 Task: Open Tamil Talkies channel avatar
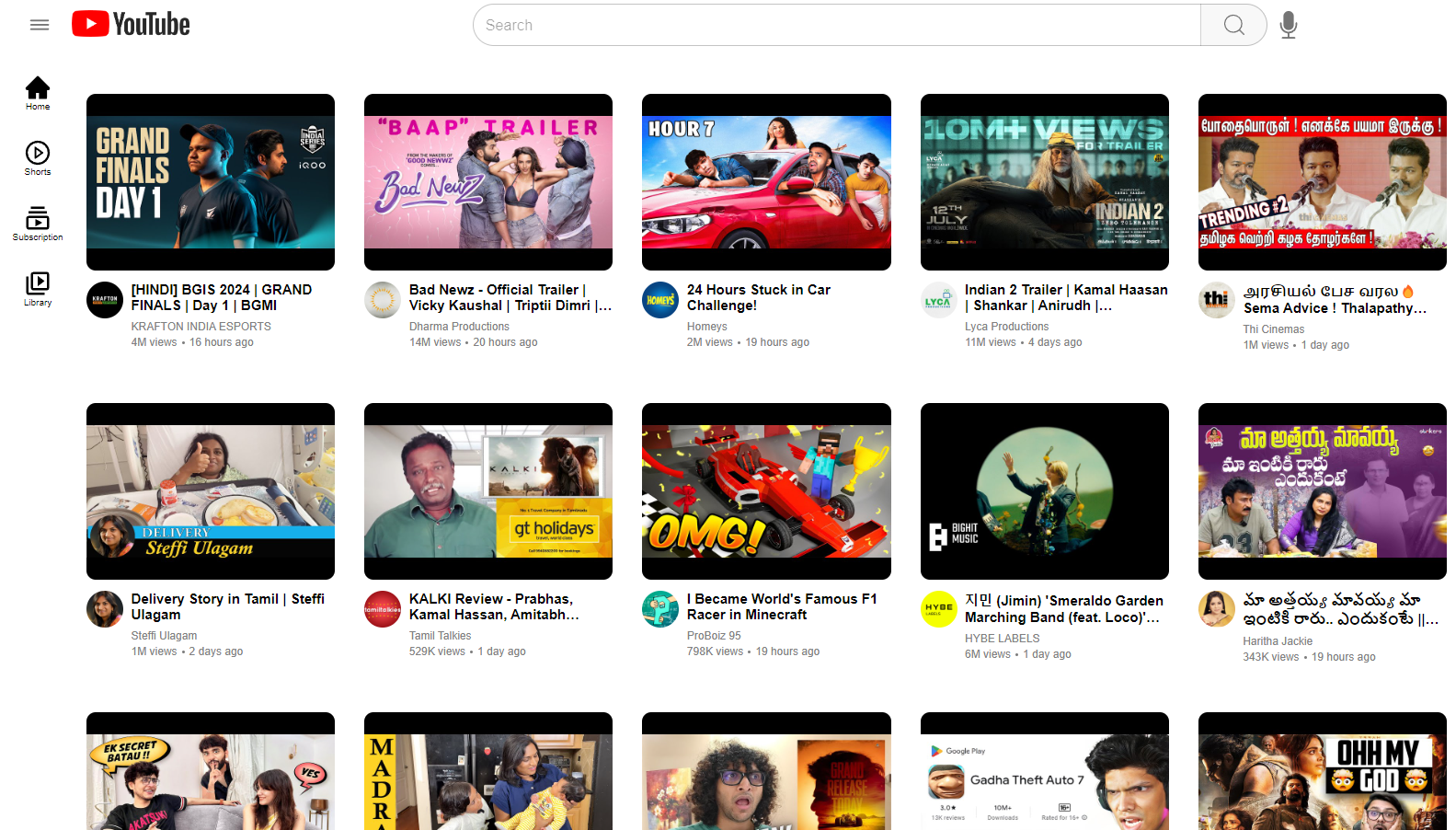click(x=383, y=609)
